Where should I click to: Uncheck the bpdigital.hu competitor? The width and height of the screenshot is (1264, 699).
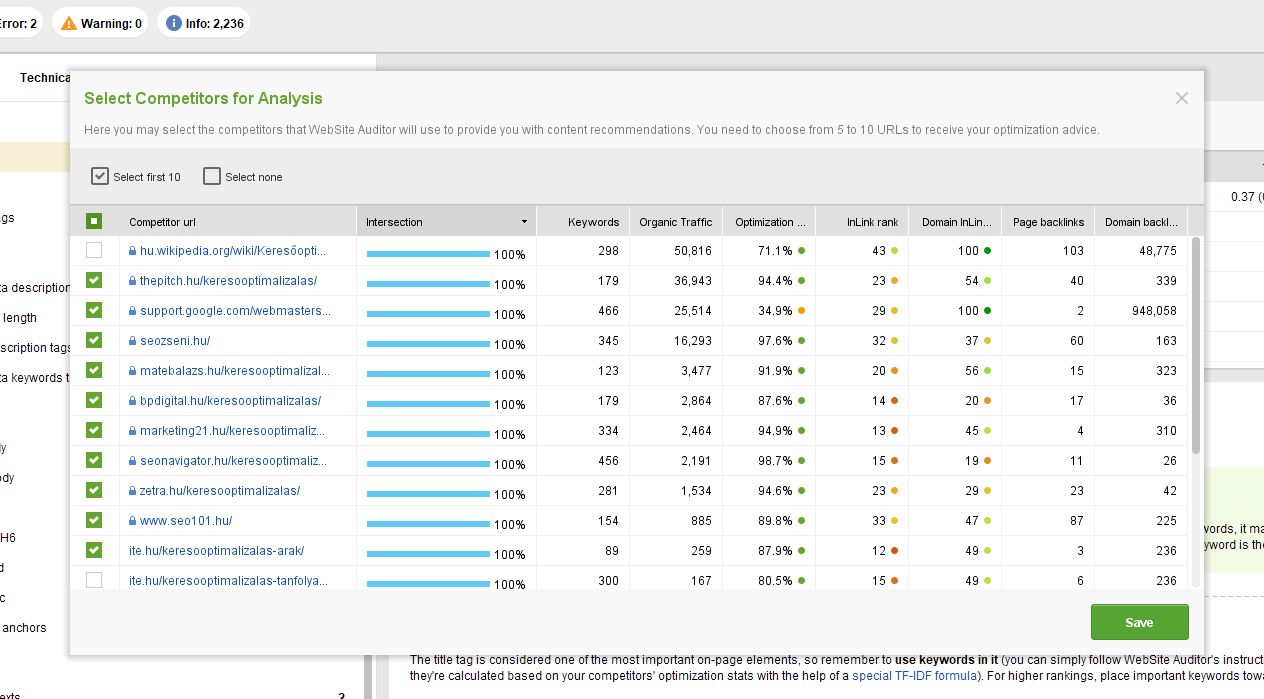coord(94,400)
